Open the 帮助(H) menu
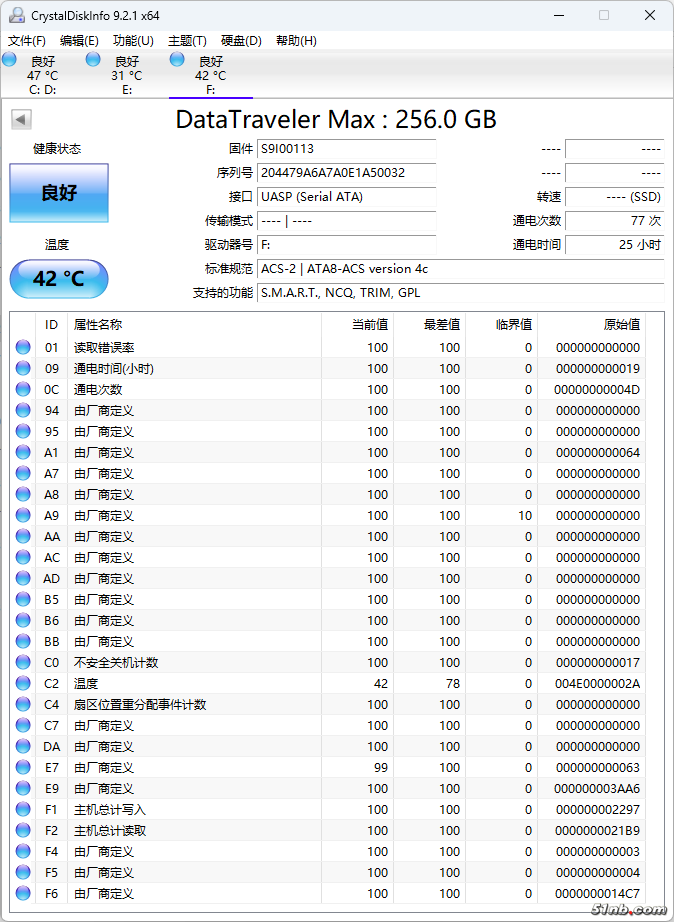The width and height of the screenshot is (674, 922). click(296, 41)
